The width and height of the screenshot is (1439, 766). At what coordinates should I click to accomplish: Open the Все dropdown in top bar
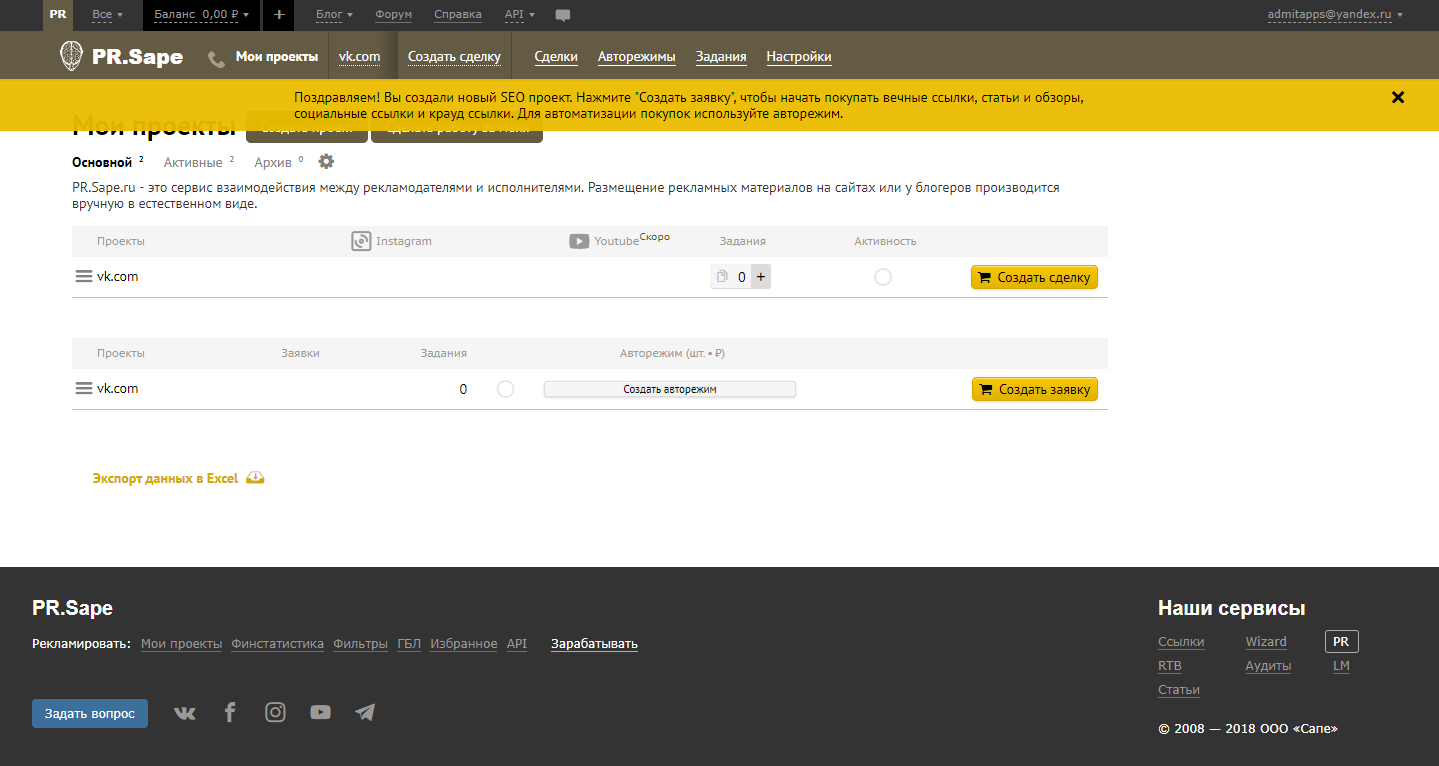coord(107,15)
